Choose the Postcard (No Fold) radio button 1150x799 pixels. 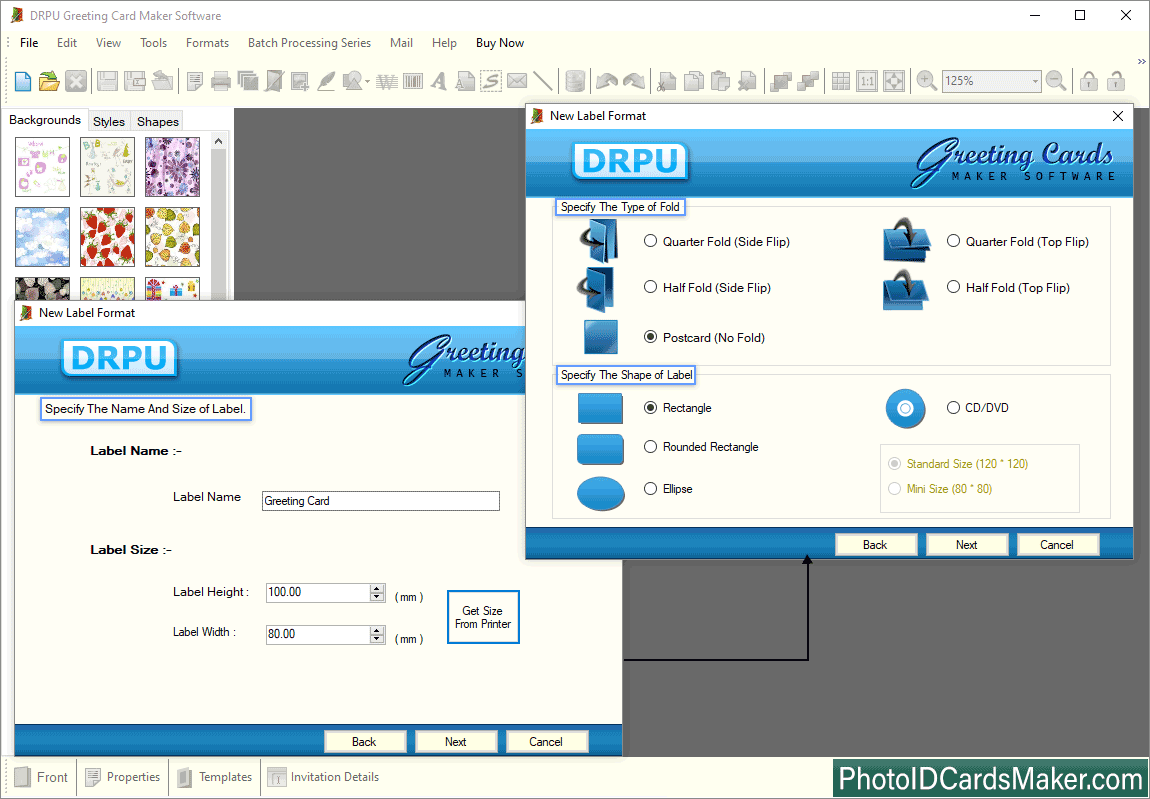click(651, 337)
